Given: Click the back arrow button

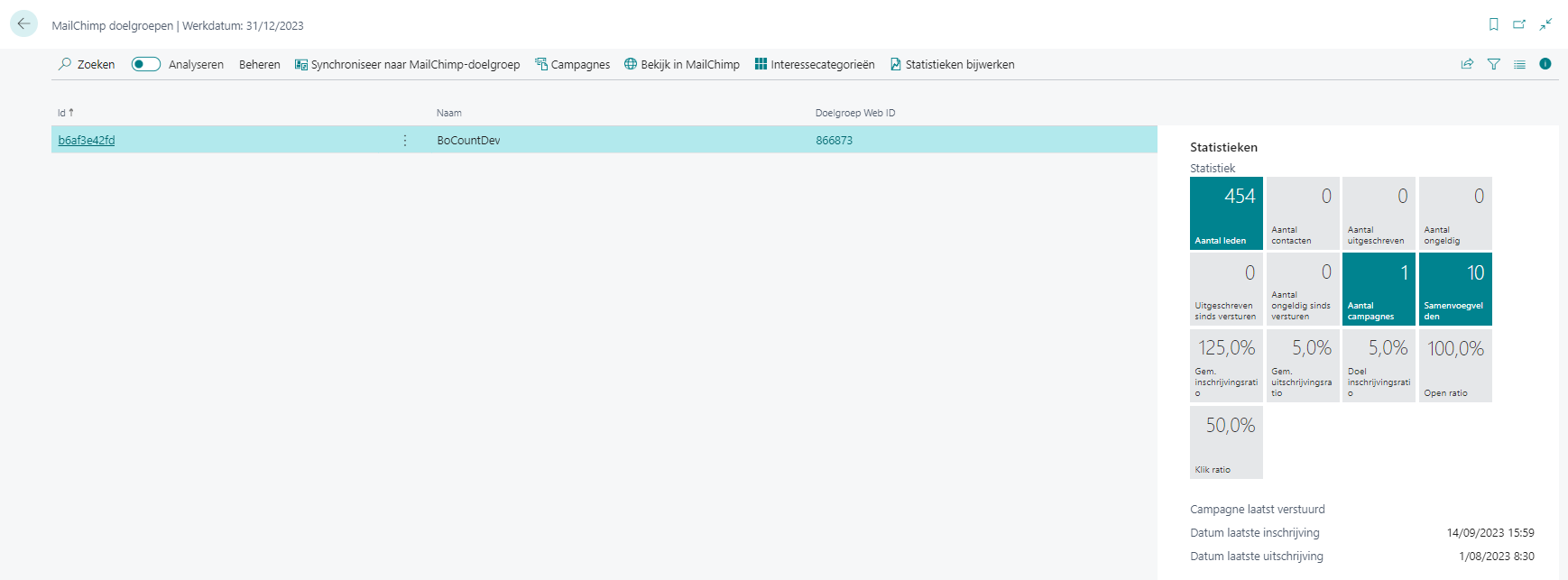Looking at the screenshot, I should 23,24.
